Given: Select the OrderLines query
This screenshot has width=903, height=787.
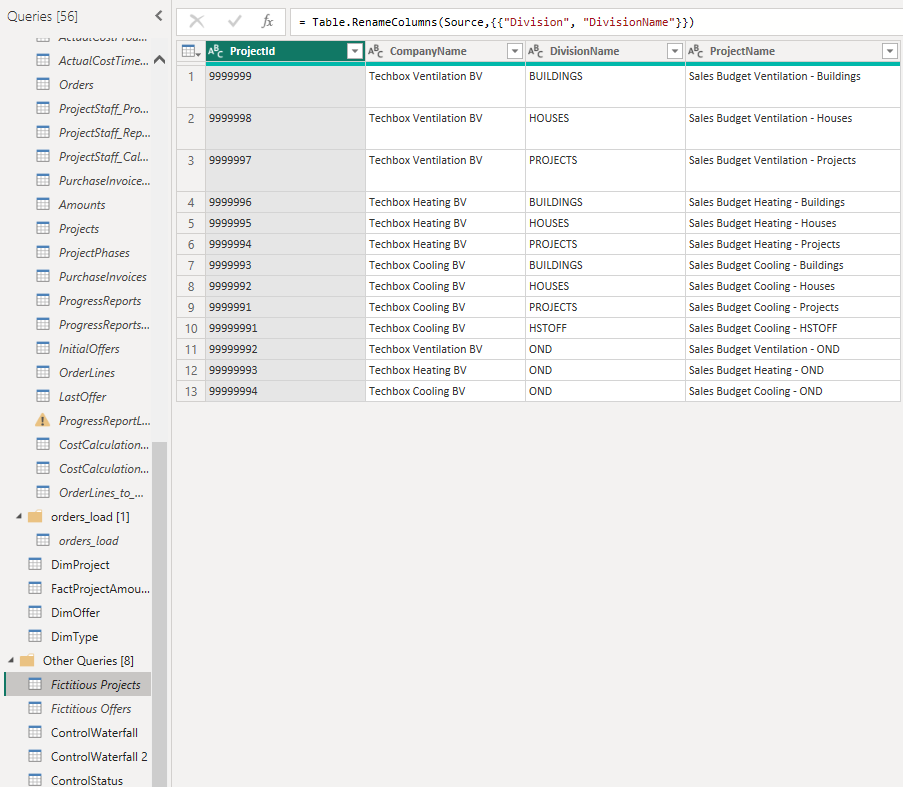Looking at the screenshot, I should pyautogui.click(x=86, y=372).
